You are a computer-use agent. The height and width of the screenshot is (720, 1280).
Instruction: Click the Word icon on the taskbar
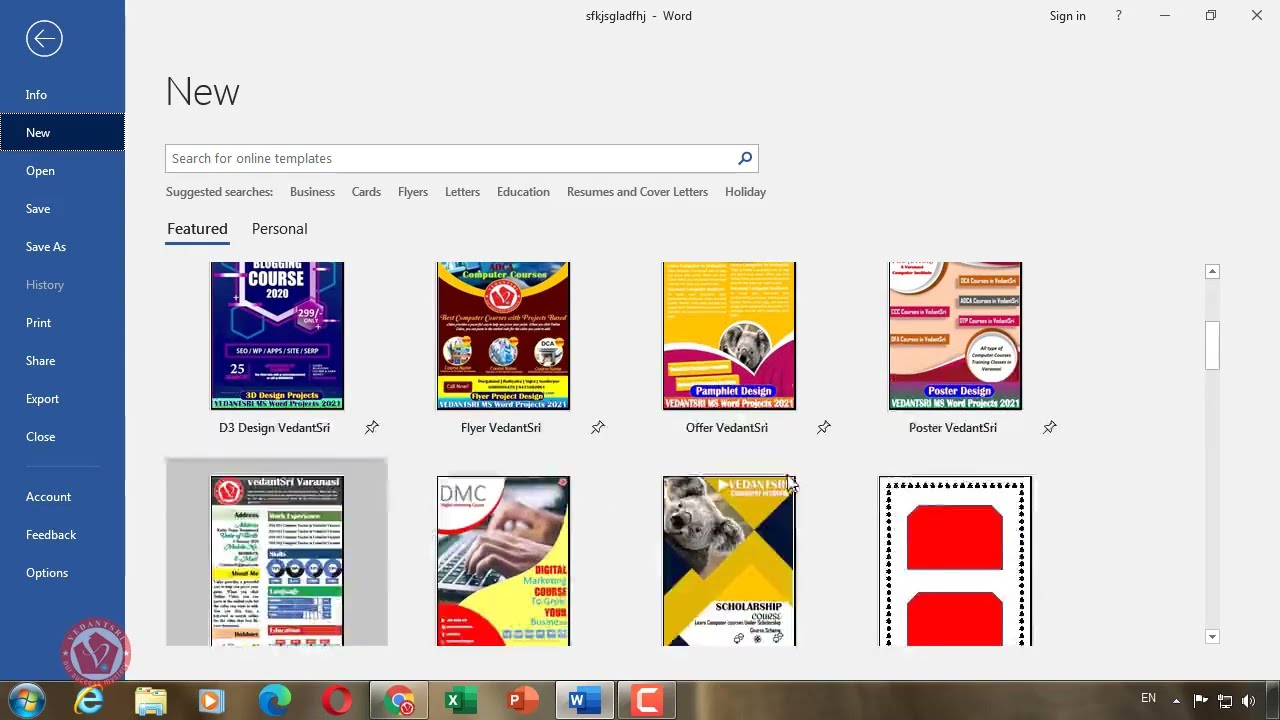click(584, 700)
